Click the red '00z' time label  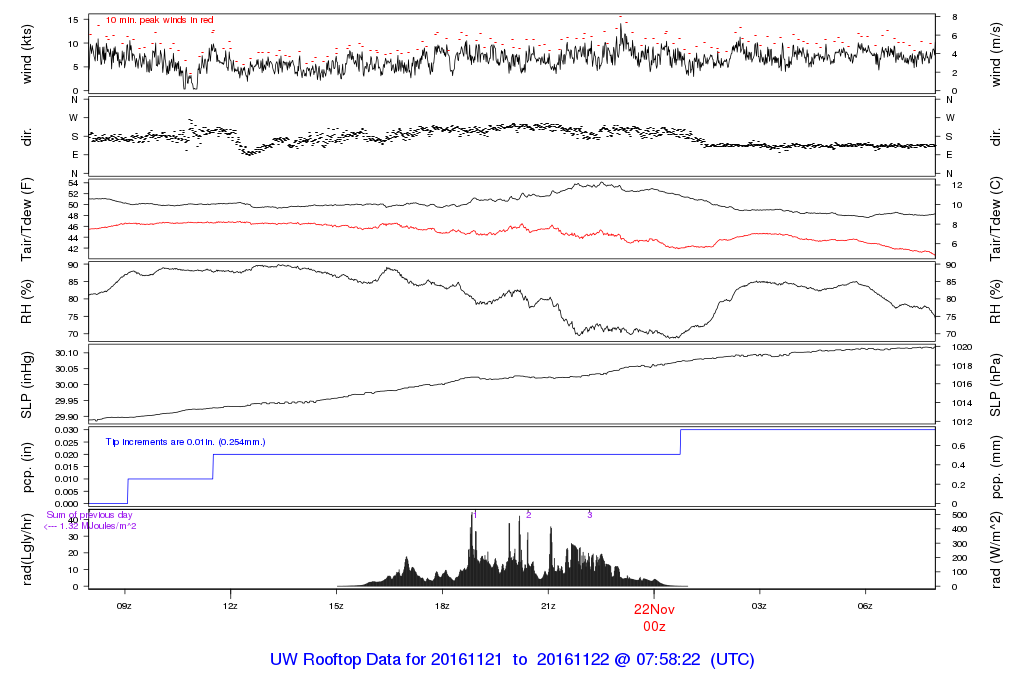coord(654,627)
